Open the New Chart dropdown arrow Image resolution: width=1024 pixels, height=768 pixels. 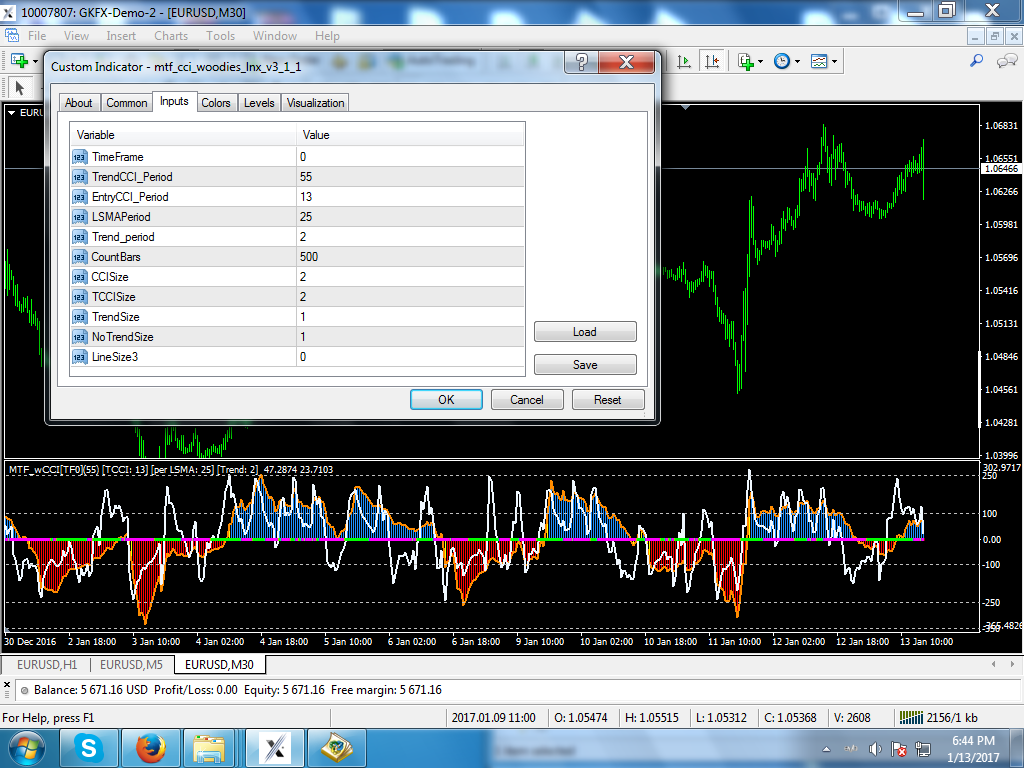(35, 61)
